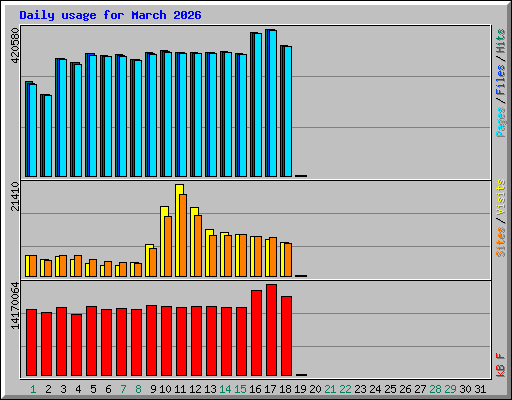The height and width of the screenshot is (400, 512).
Task: Click the green weekend day label 22
Action: 345,389
